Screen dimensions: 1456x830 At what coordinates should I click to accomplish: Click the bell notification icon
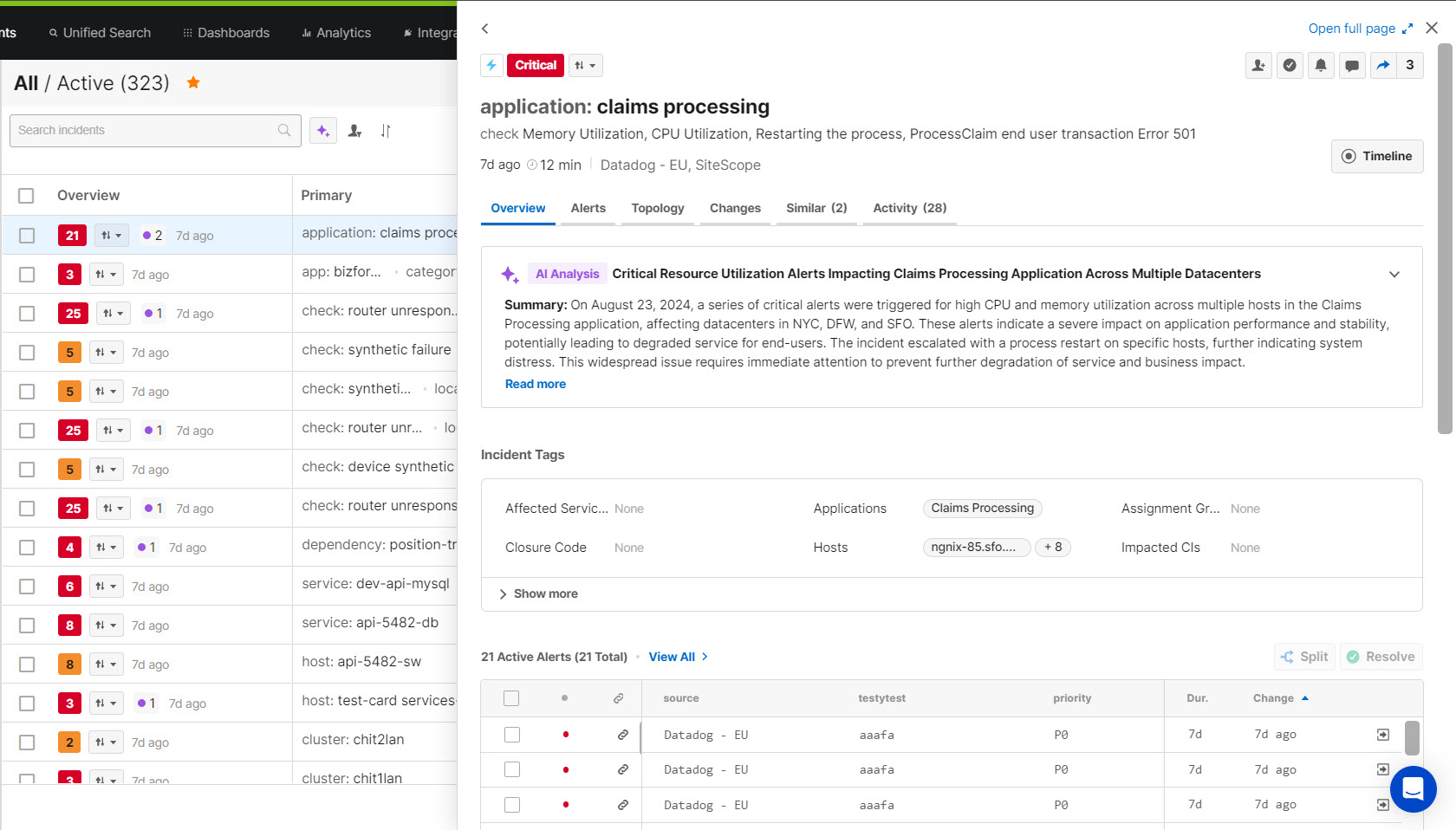tap(1321, 65)
